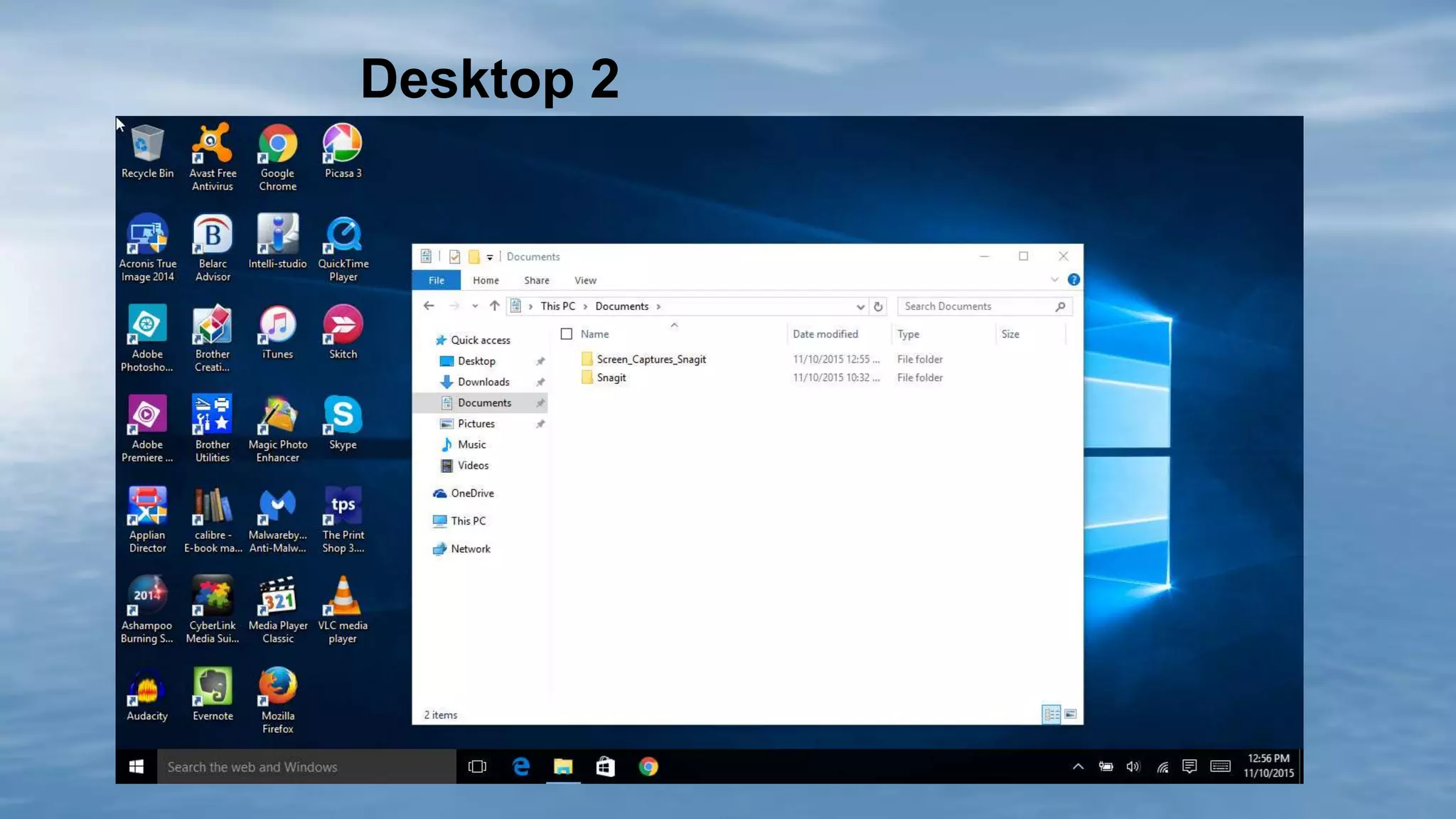Select Mozilla Firefox desktop icon
Image resolution: width=1456 pixels, height=819 pixels.
pos(277,700)
